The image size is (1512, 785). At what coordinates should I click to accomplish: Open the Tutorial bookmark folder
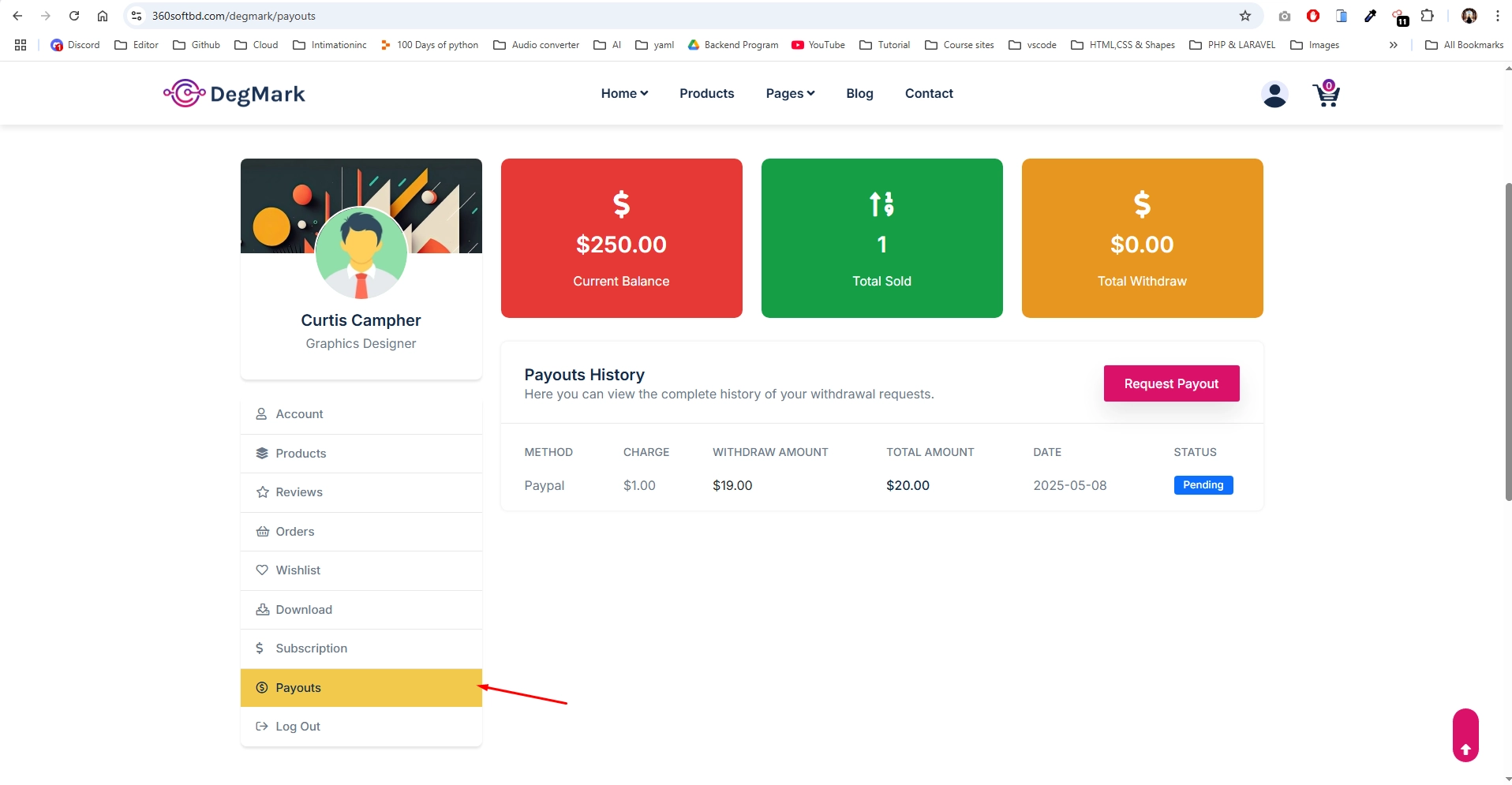click(x=885, y=45)
